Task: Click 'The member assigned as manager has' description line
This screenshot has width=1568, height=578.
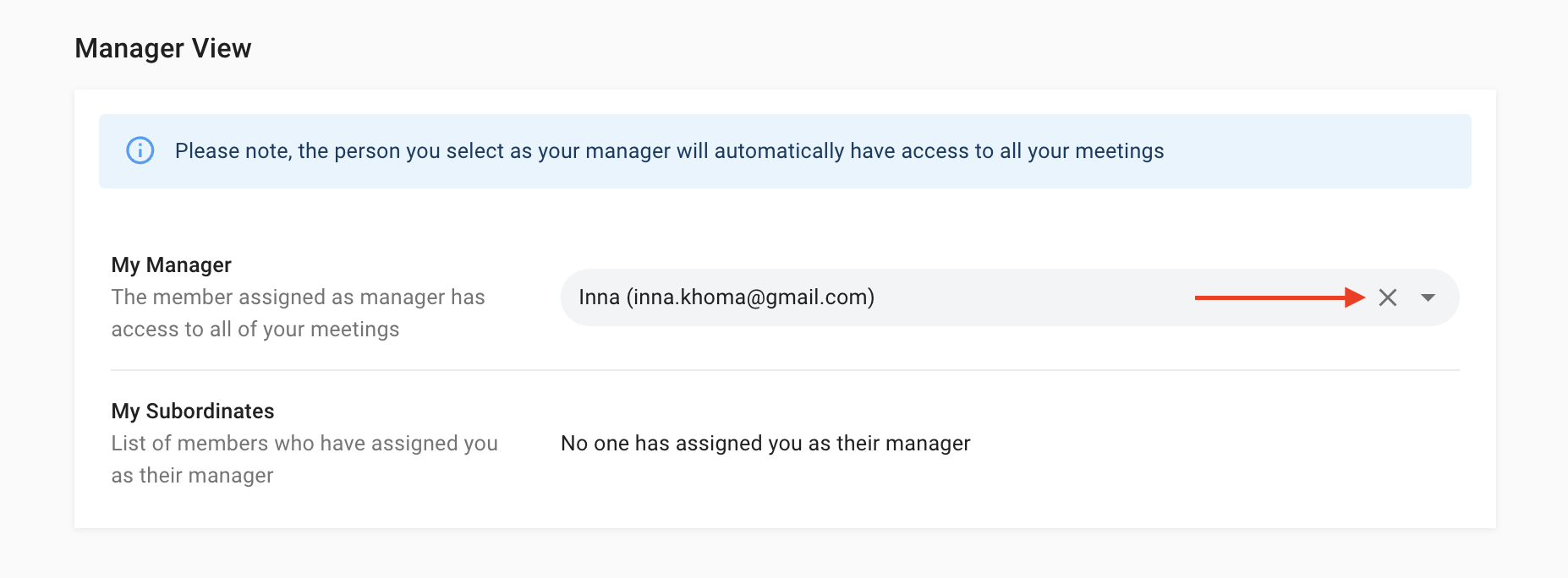Action: point(299,297)
